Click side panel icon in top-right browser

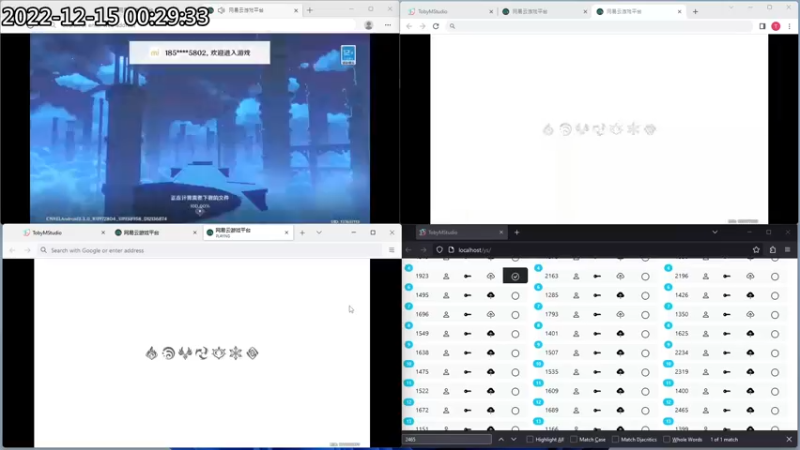click(x=762, y=26)
